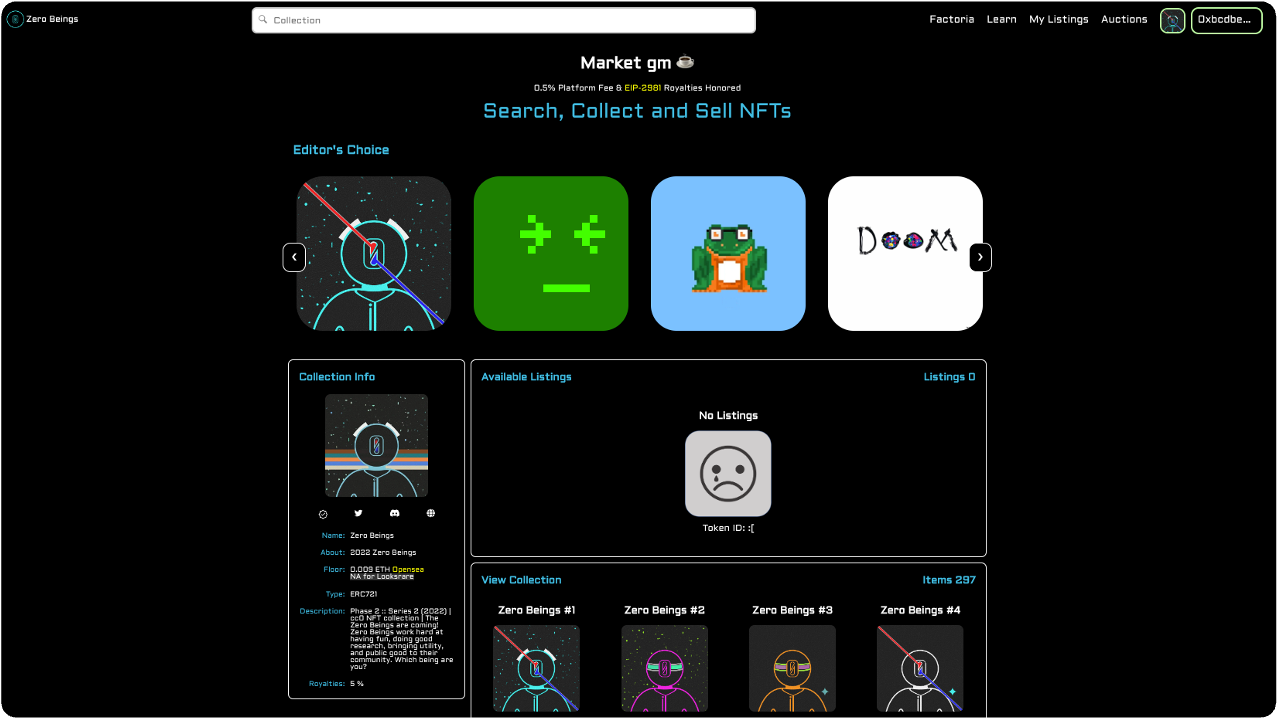This screenshot has height=718, width=1277.
Task: Go back with the carousel left arrow
Action: coord(294,257)
